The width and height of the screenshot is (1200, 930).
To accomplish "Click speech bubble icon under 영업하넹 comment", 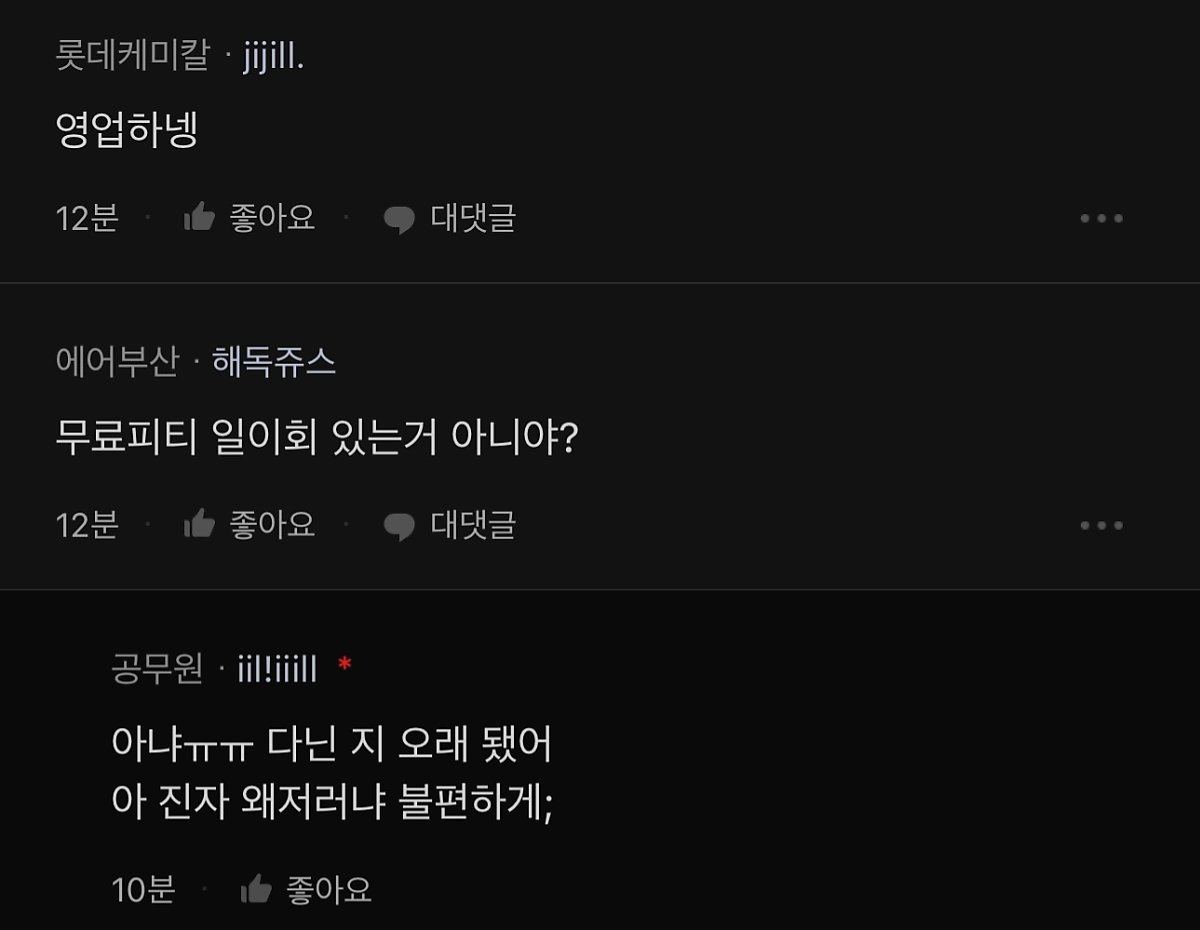I will click(399, 219).
